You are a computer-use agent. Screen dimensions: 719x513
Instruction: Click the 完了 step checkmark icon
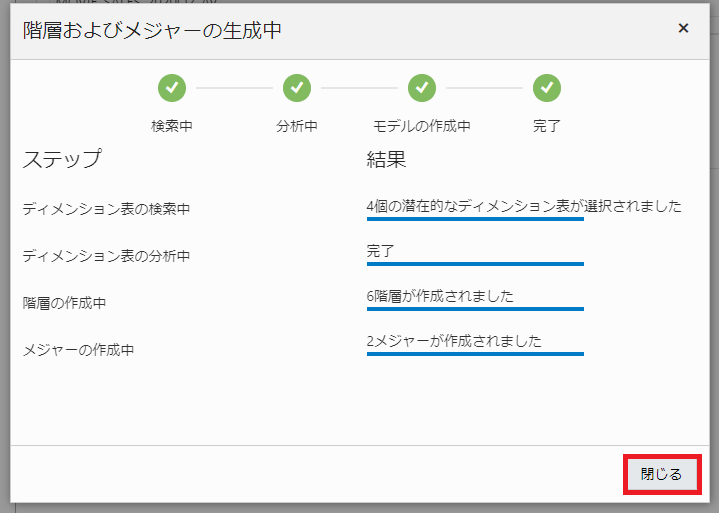coord(547,88)
